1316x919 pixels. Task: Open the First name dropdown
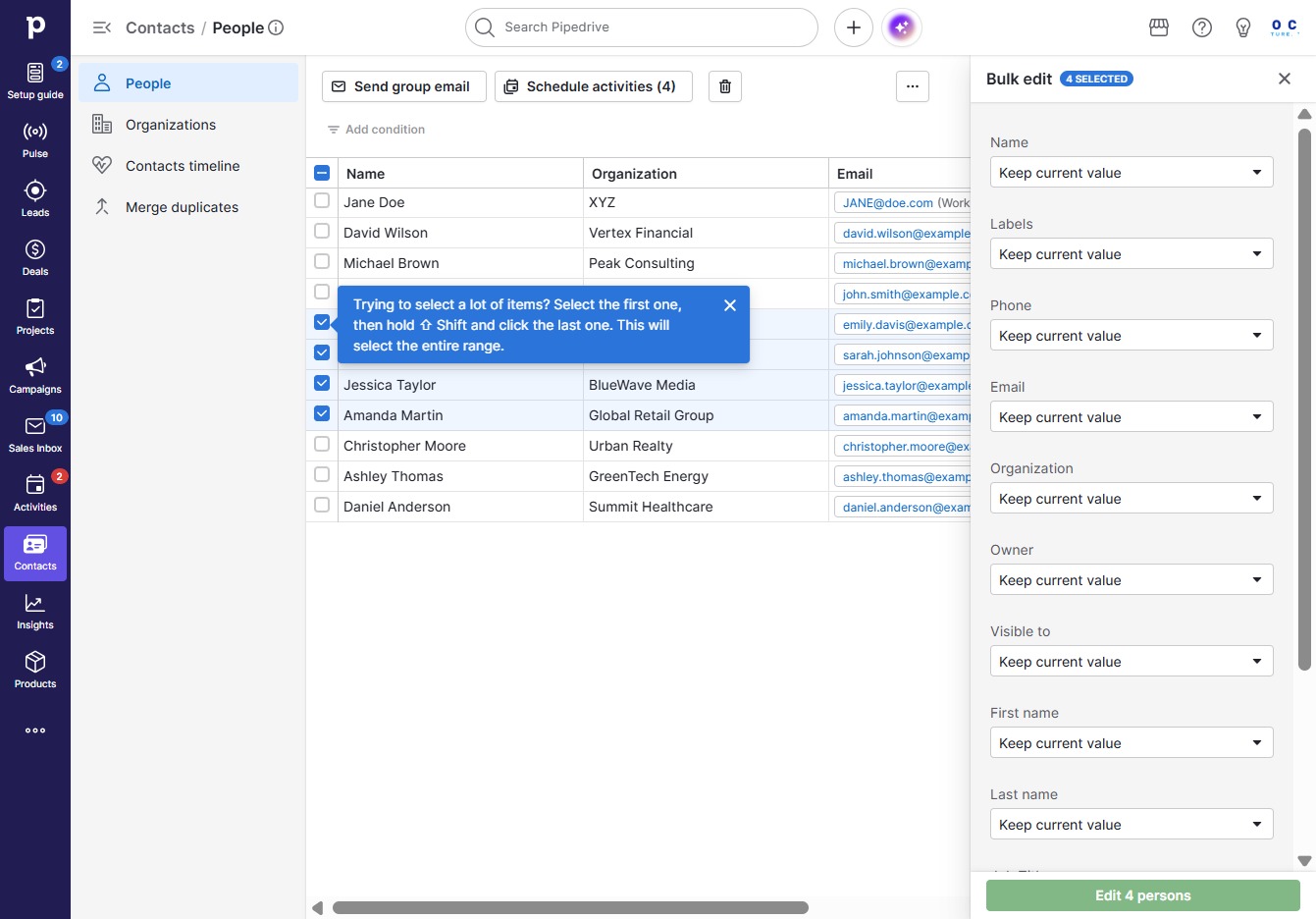click(x=1132, y=743)
